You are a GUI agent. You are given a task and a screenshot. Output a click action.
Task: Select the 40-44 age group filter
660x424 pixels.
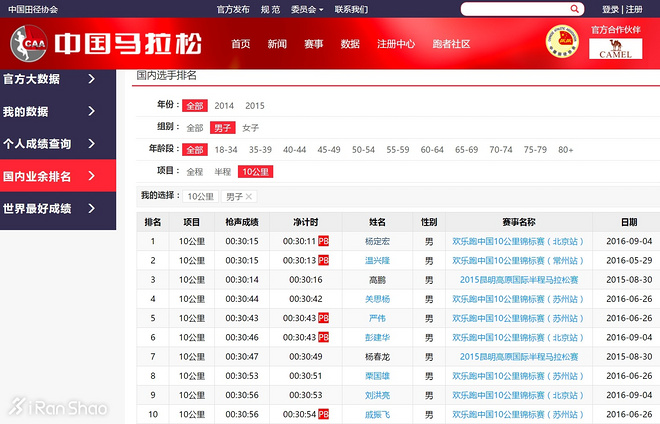pyautogui.click(x=294, y=150)
